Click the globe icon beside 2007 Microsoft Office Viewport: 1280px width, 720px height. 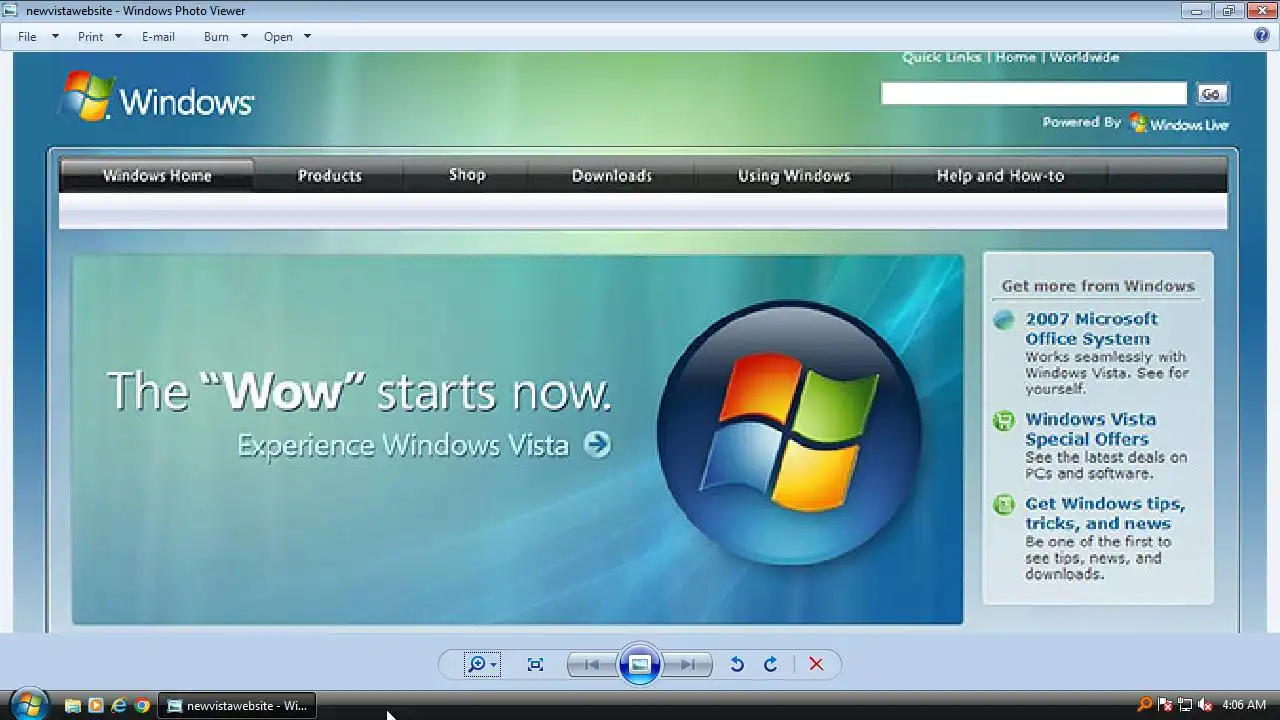point(1004,320)
